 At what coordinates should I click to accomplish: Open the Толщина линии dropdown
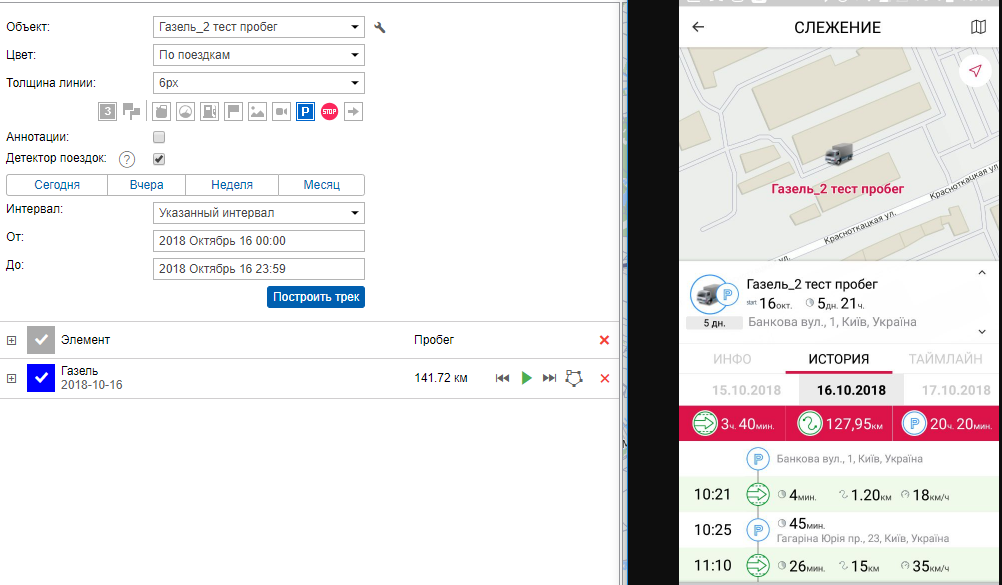259,83
